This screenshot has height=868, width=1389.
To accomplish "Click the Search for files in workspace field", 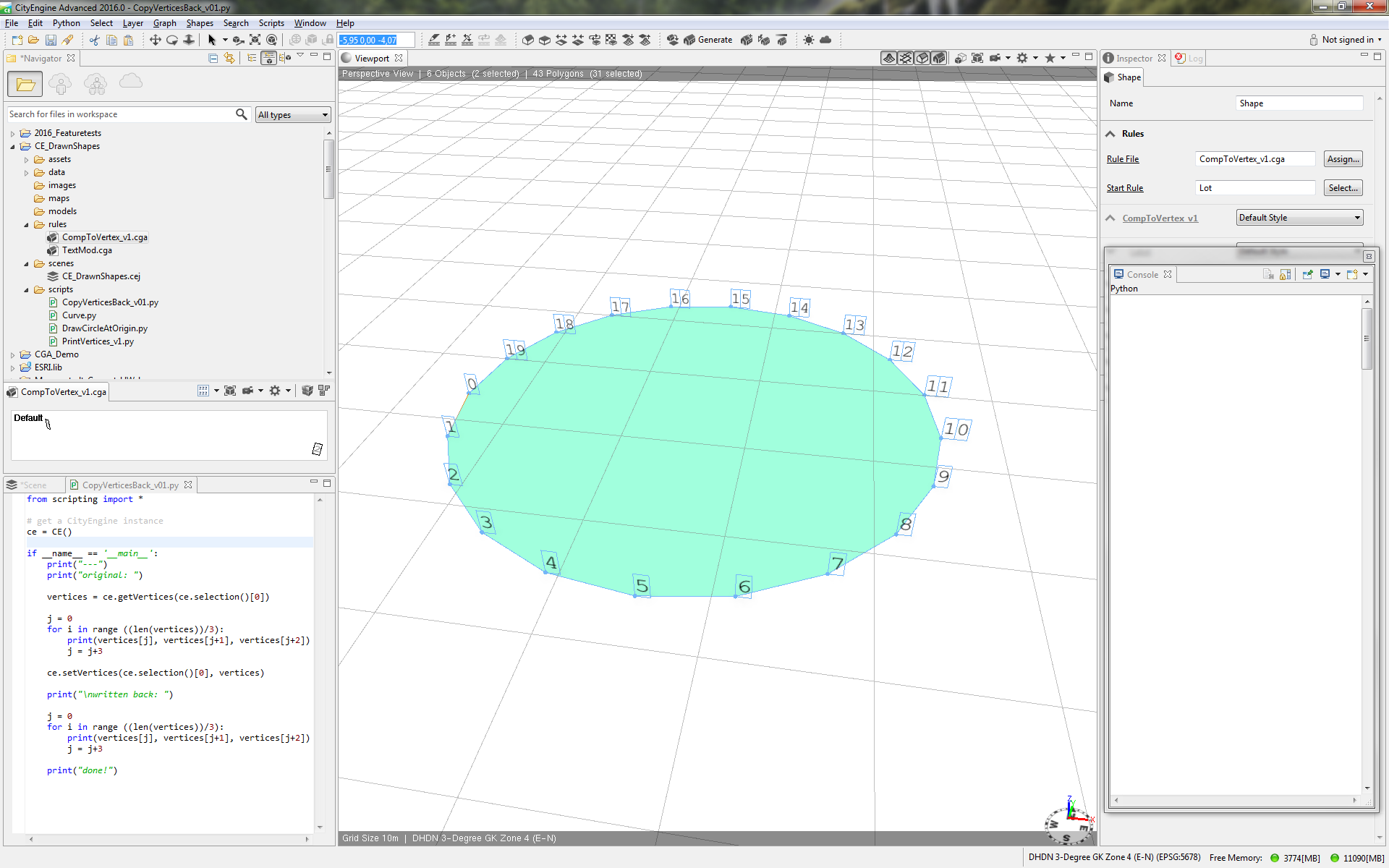I will click(x=120, y=114).
